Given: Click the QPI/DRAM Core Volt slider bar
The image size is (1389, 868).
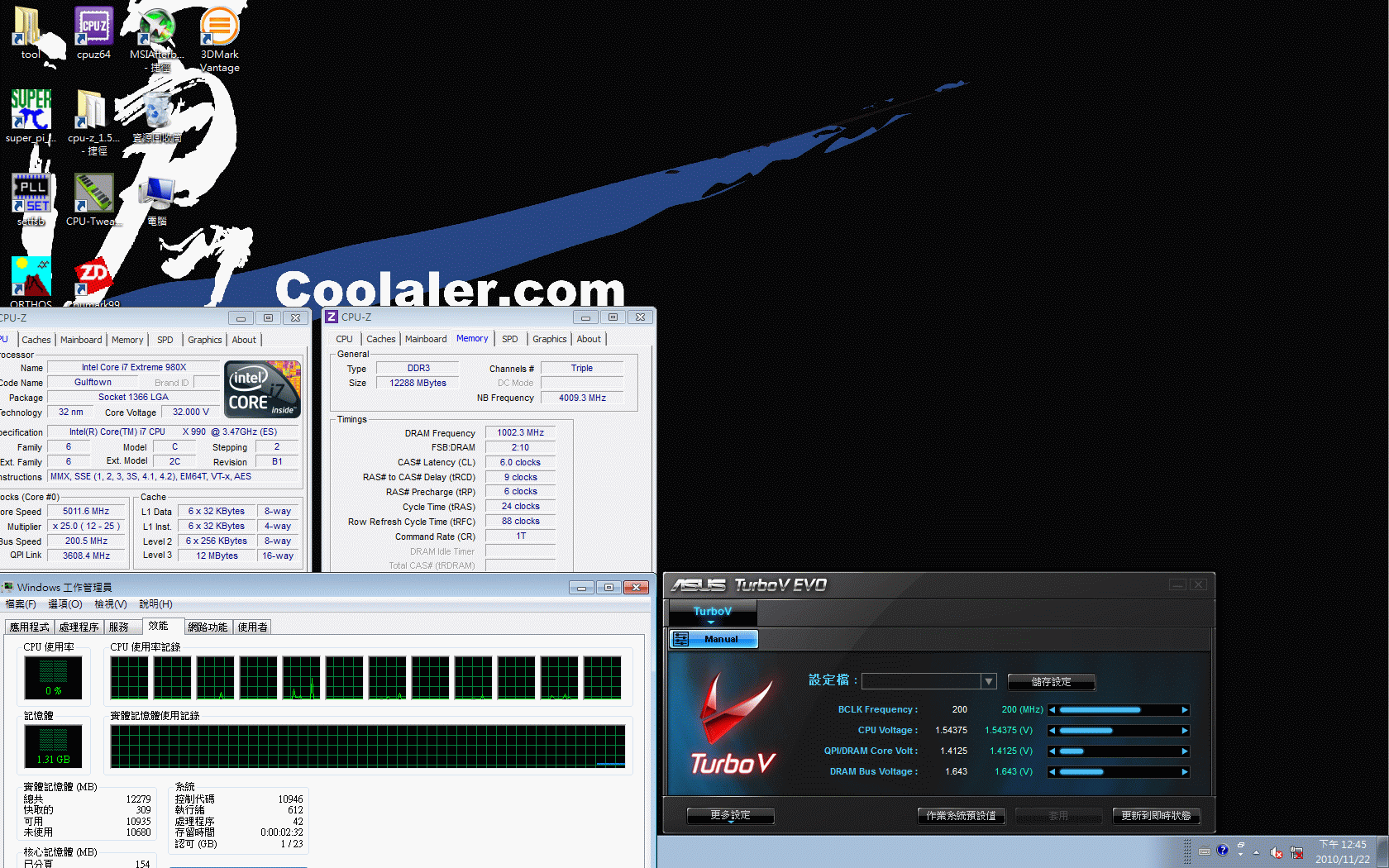Looking at the screenshot, I should (1119, 751).
